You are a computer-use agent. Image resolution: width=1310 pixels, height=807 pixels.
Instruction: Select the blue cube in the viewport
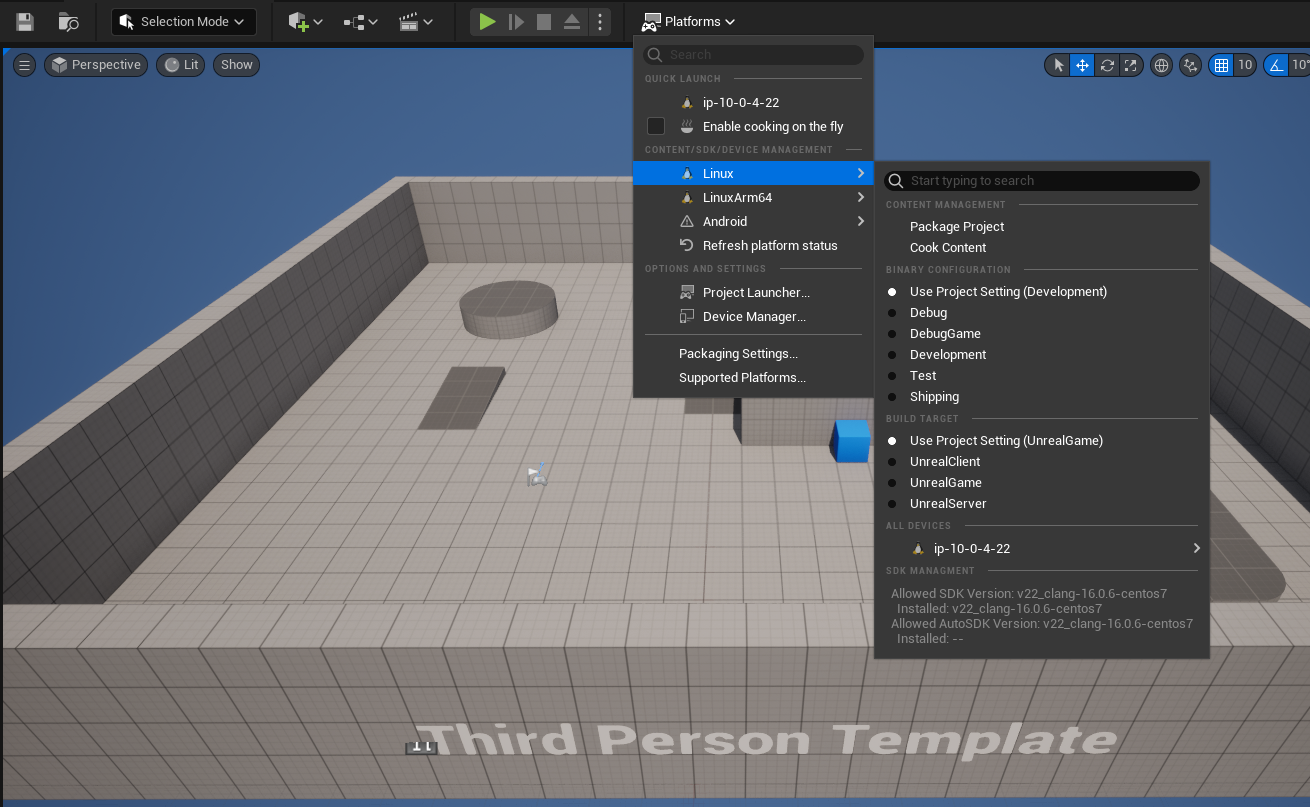pyautogui.click(x=852, y=441)
